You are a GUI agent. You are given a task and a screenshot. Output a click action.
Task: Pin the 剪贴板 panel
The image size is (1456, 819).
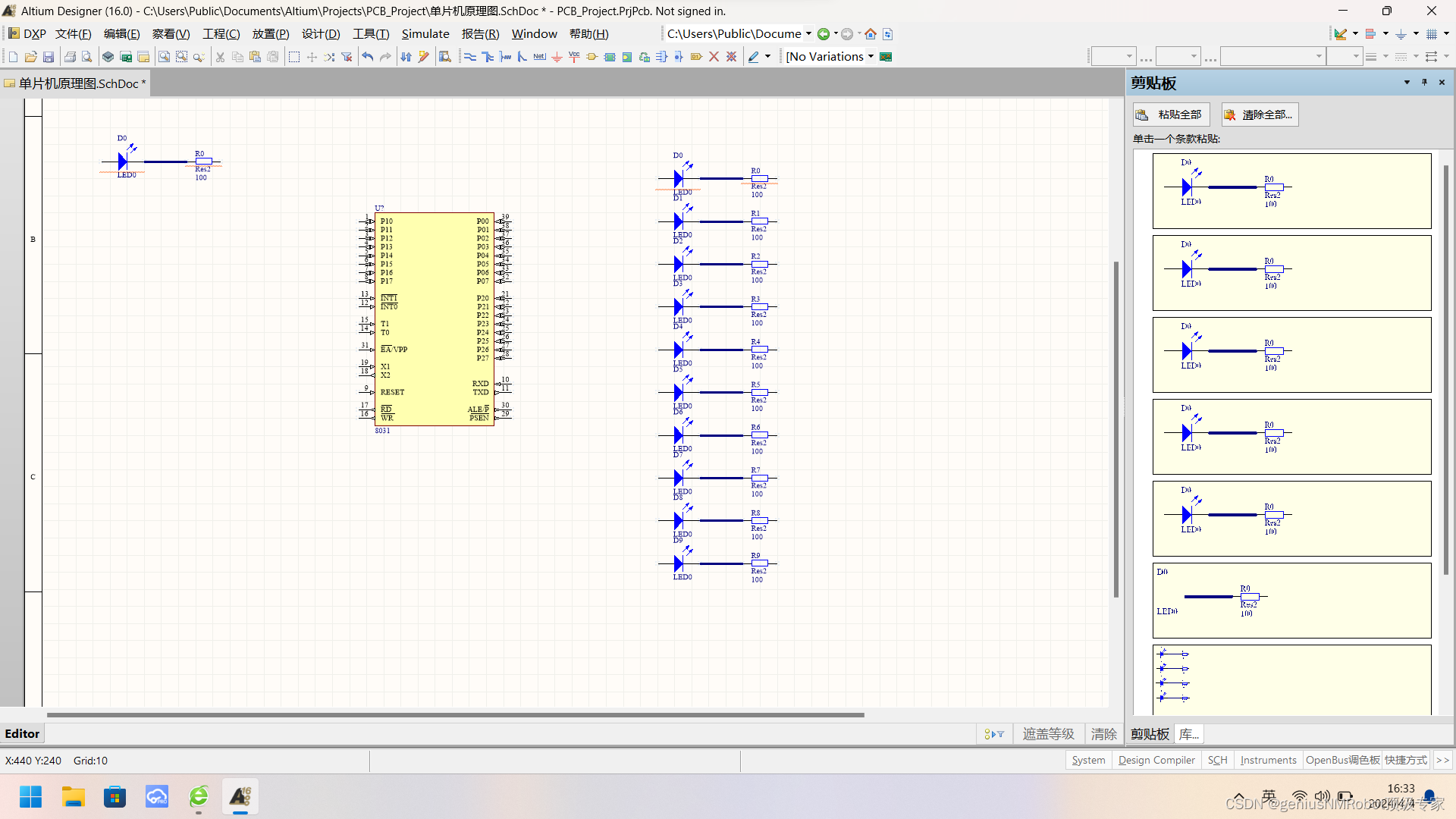[1424, 82]
